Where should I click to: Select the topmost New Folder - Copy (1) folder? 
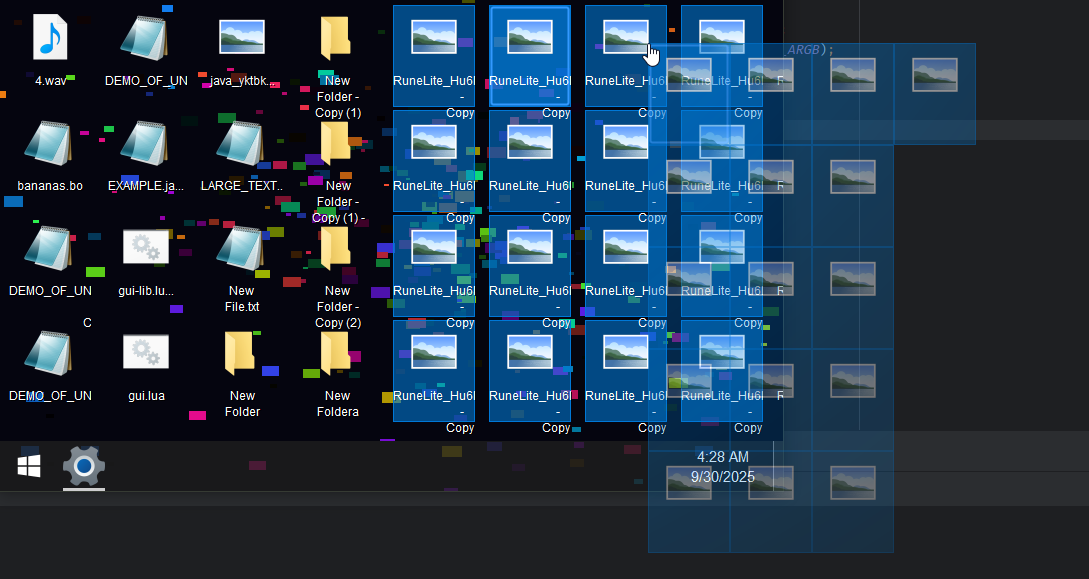click(x=337, y=40)
